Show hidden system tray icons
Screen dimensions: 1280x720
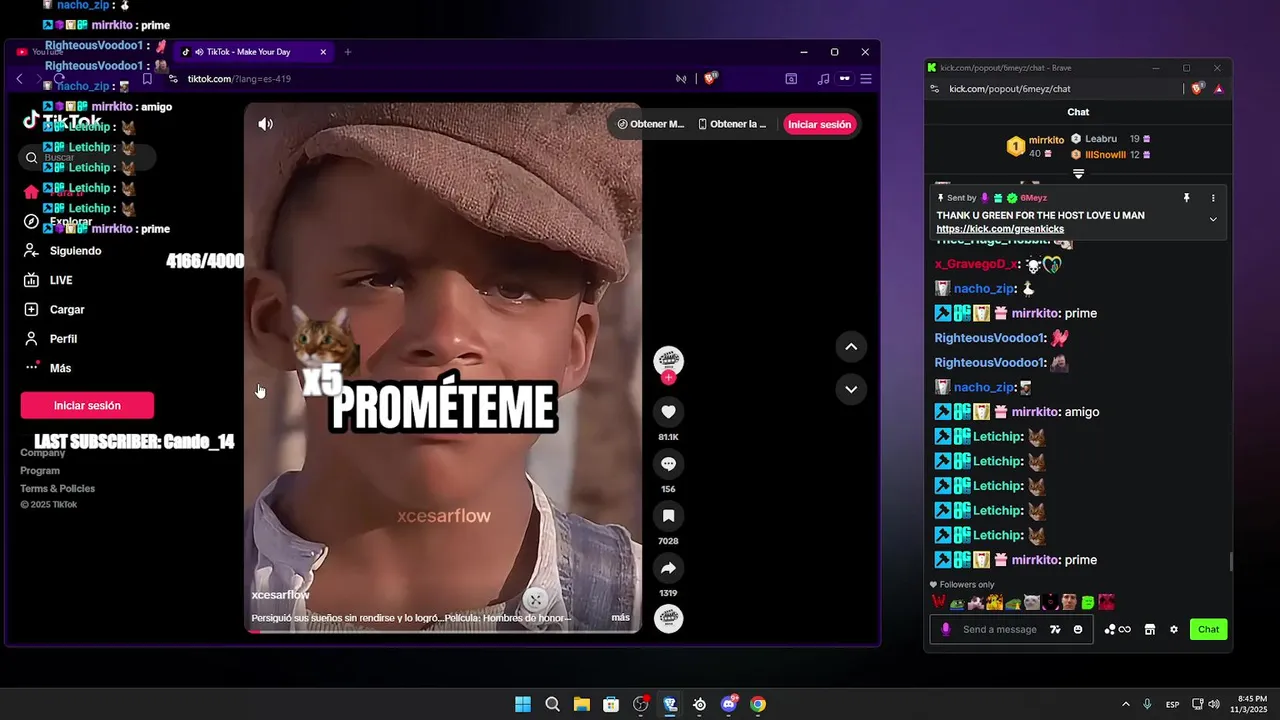point(1126,704)
